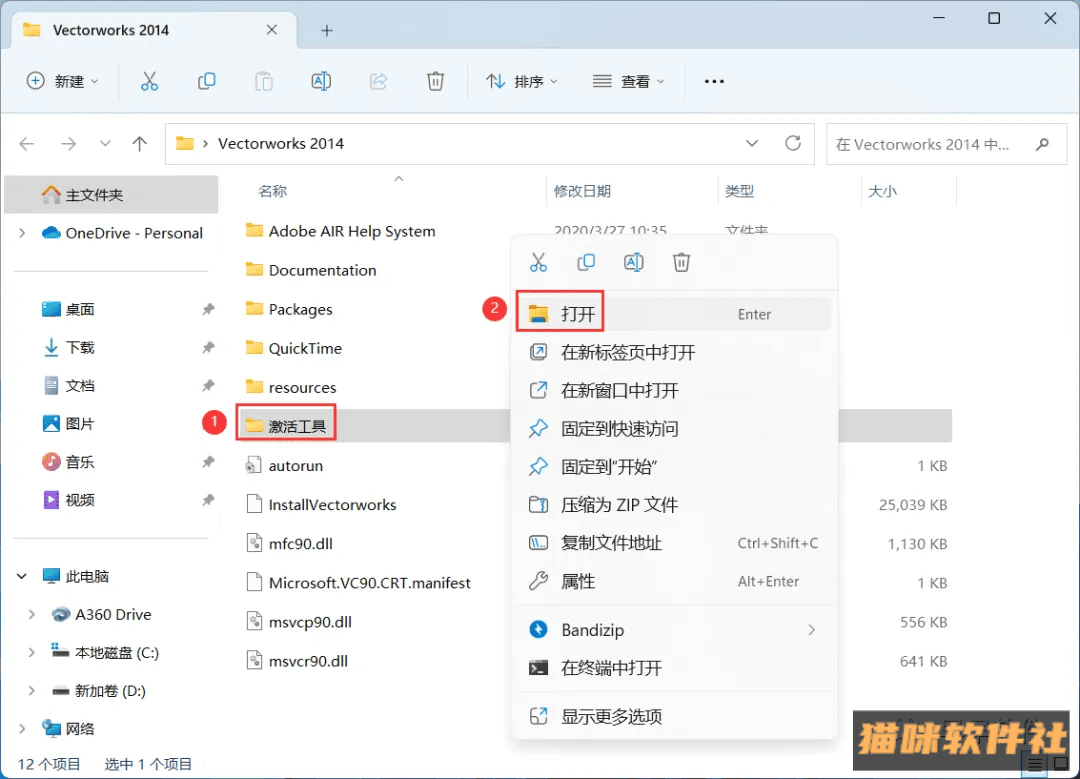
Task: Open 属性 from the context menu
Action: pyautogui.click(x=674, y=581)
